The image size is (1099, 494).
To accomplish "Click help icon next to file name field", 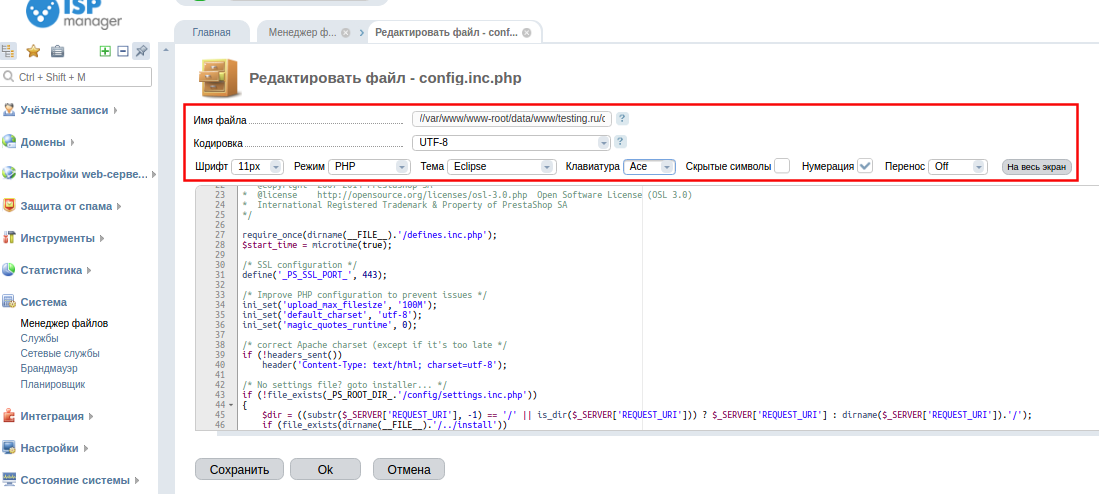I will tap(621, 118).
